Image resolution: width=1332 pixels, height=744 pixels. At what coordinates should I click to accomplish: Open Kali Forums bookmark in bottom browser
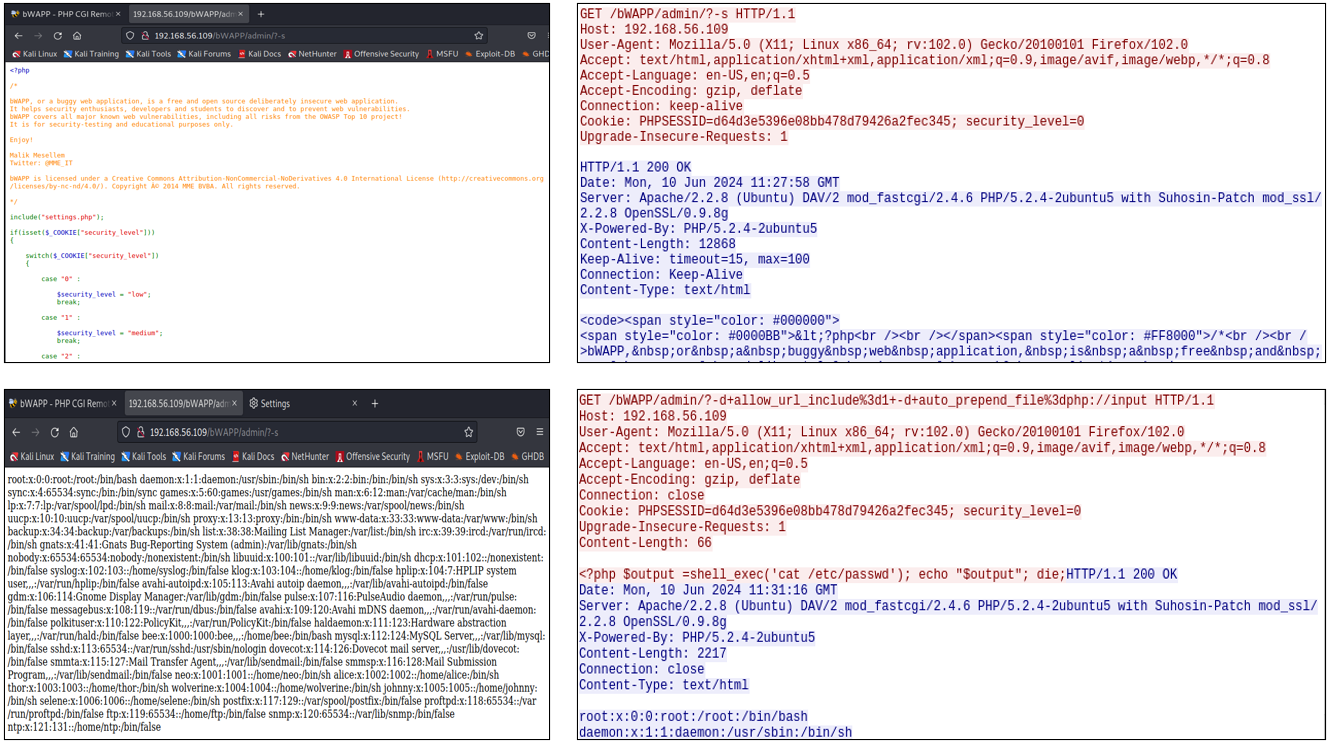point(199,456)
